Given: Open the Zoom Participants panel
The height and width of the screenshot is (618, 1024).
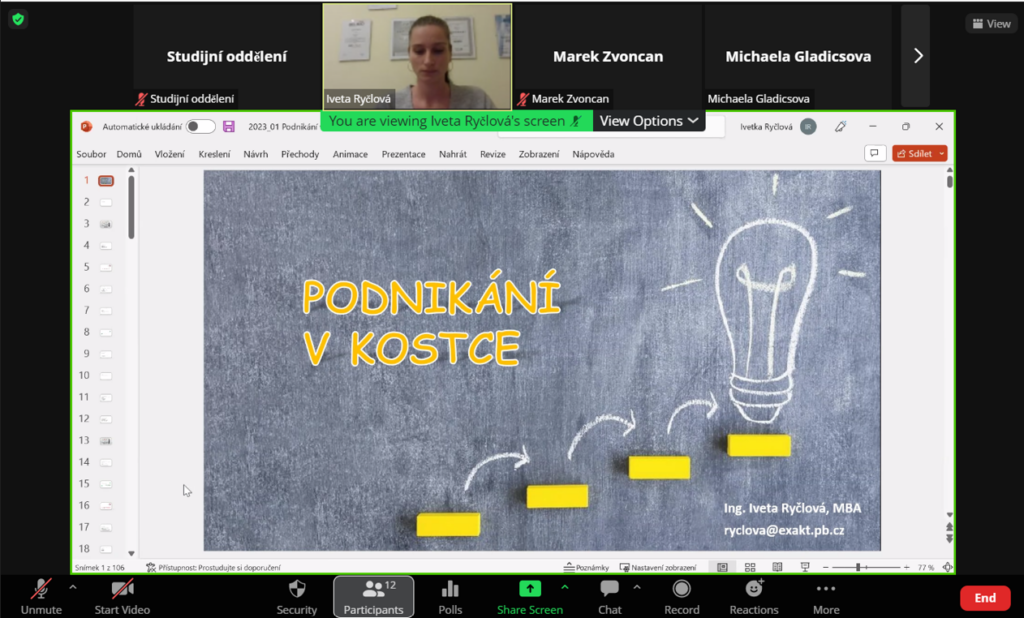Looking at the screenshot, I should pyautogui.click(x=374, y=597).
